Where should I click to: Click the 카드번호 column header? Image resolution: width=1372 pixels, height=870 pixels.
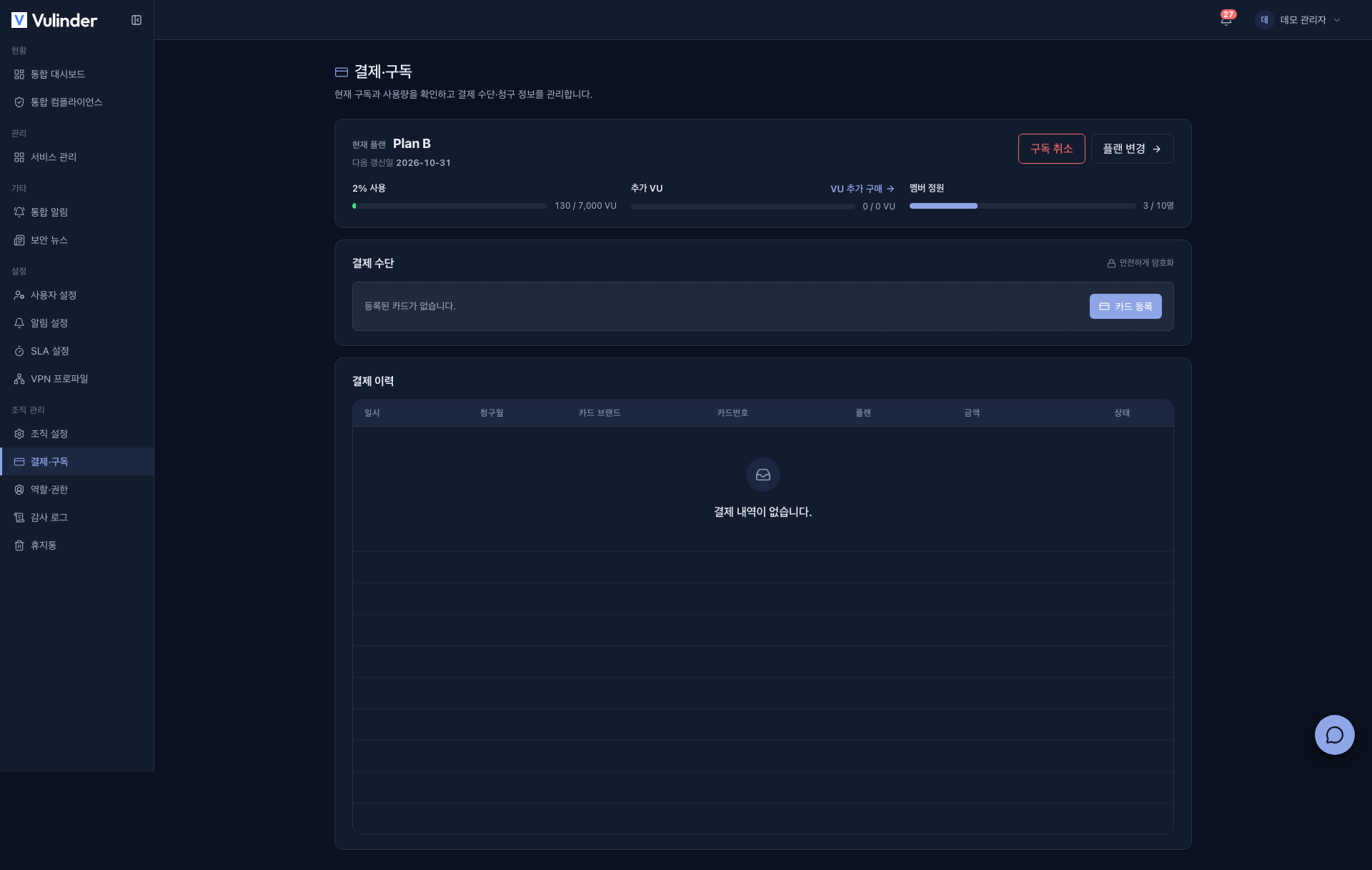point(732,413)
